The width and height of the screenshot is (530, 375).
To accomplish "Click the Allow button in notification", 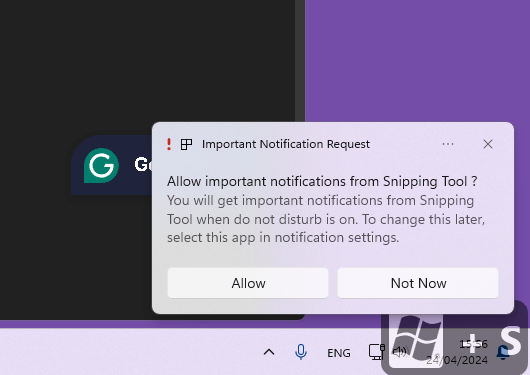I will pyautogui.click(x=248, y=283).
